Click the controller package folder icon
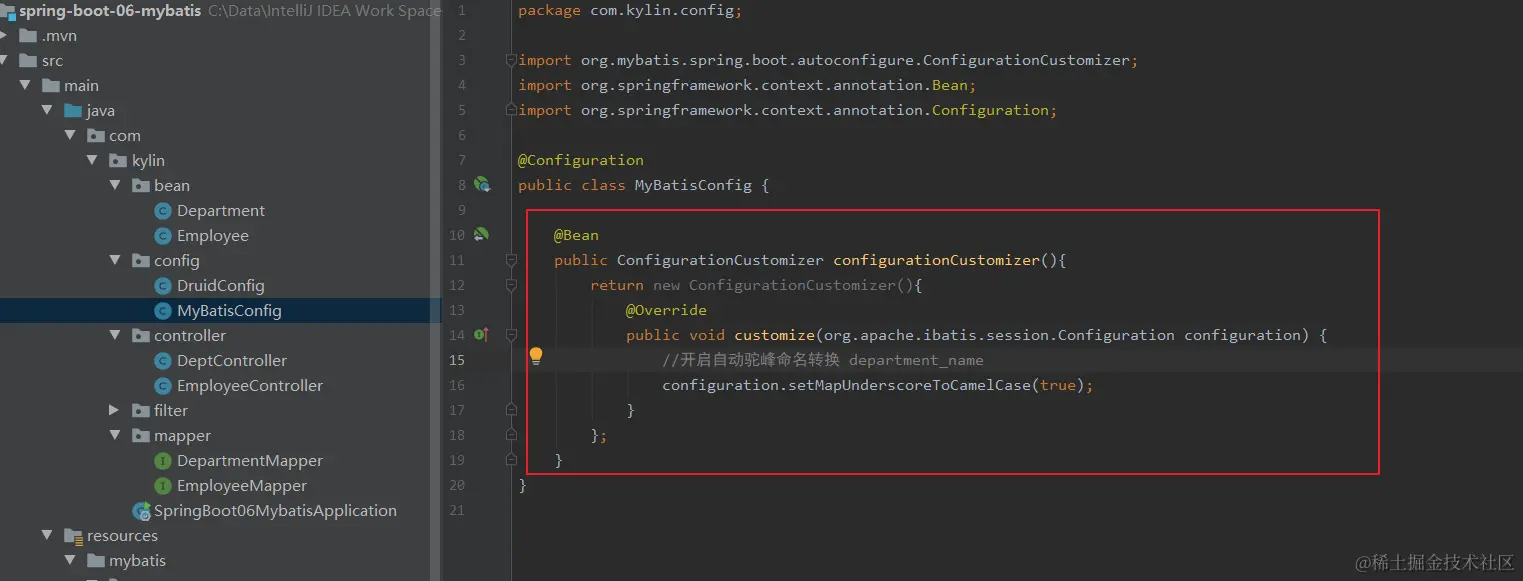The image size is (1523, 581). (x=141, y=335)
